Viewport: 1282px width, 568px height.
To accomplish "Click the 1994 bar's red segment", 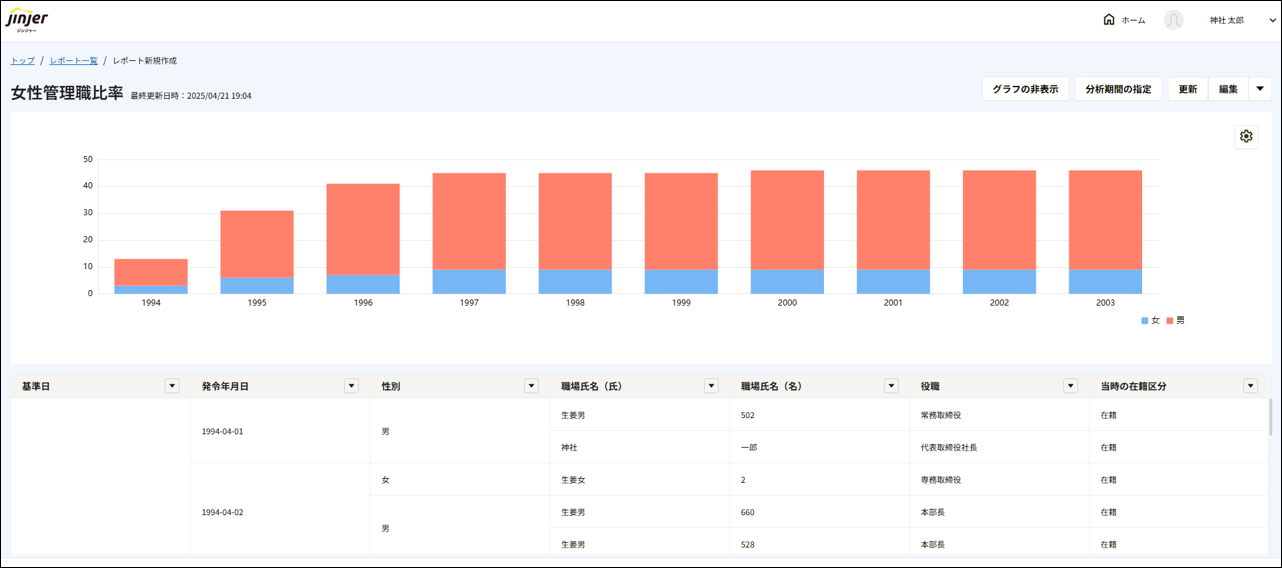I will [x=151, y=272].
